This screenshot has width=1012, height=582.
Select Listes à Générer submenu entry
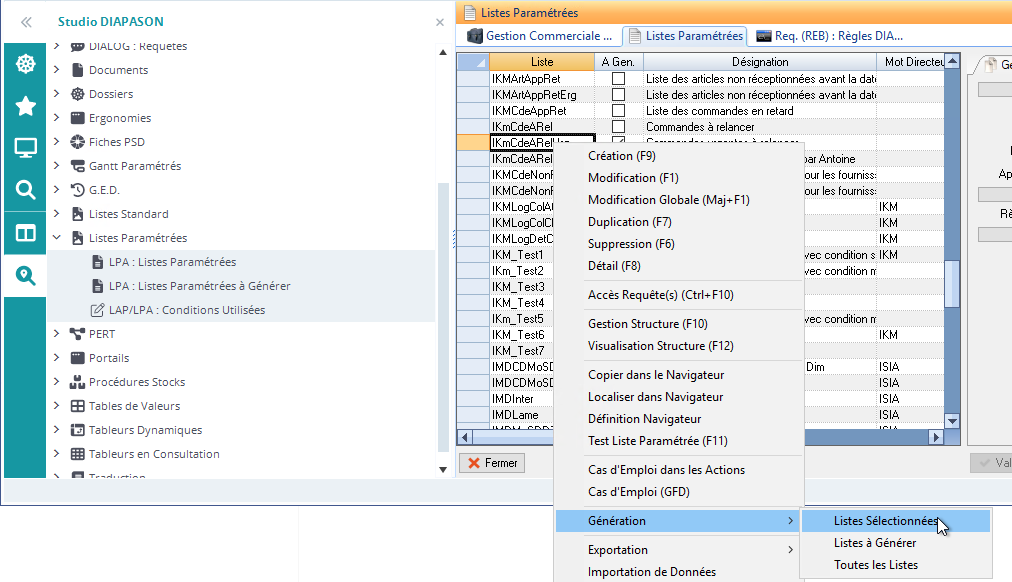point(874,543)
